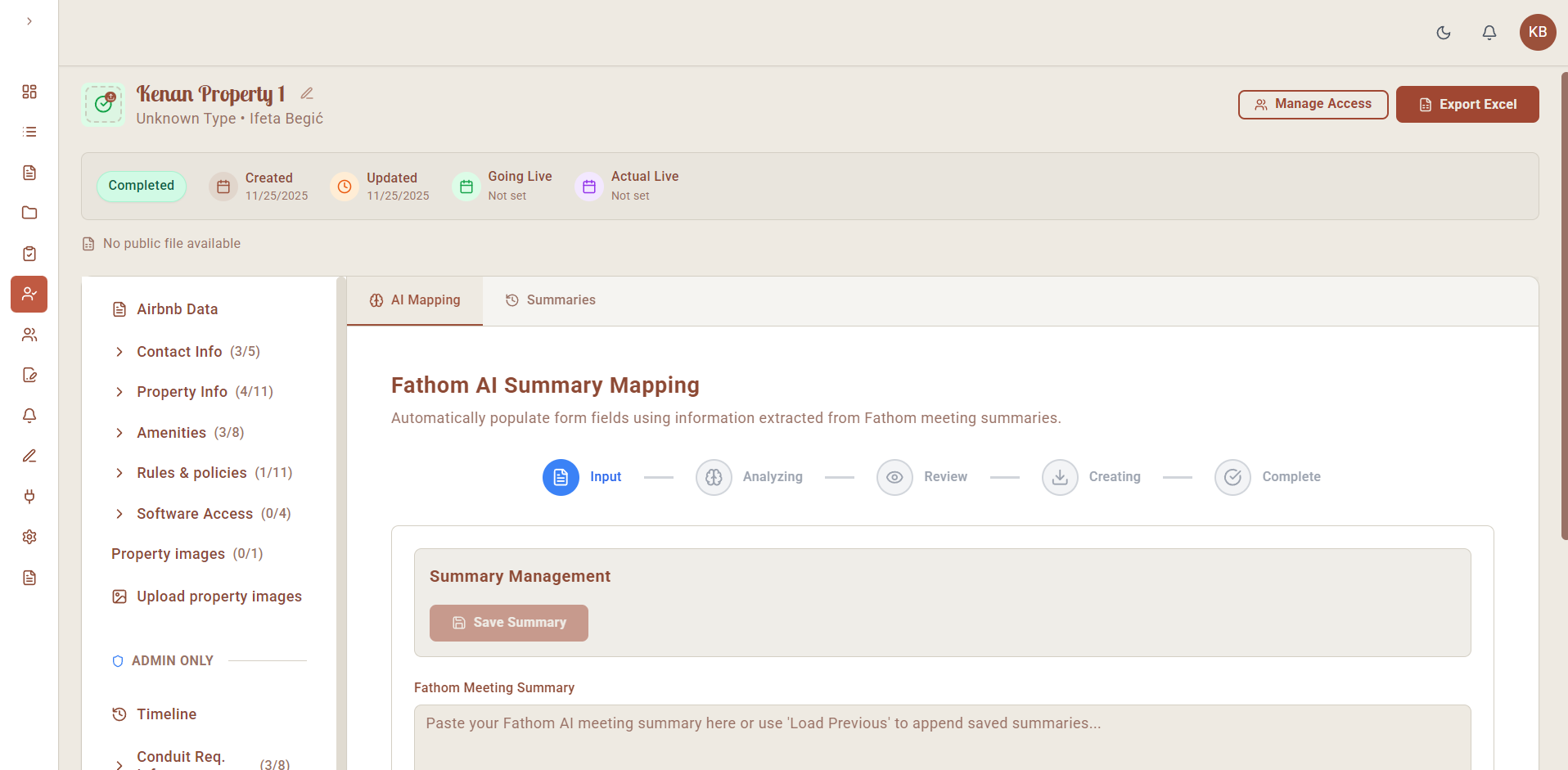Open notifications bell in top bar
The height and width of the screenshot is (770, 1568).
[1489, 33]
